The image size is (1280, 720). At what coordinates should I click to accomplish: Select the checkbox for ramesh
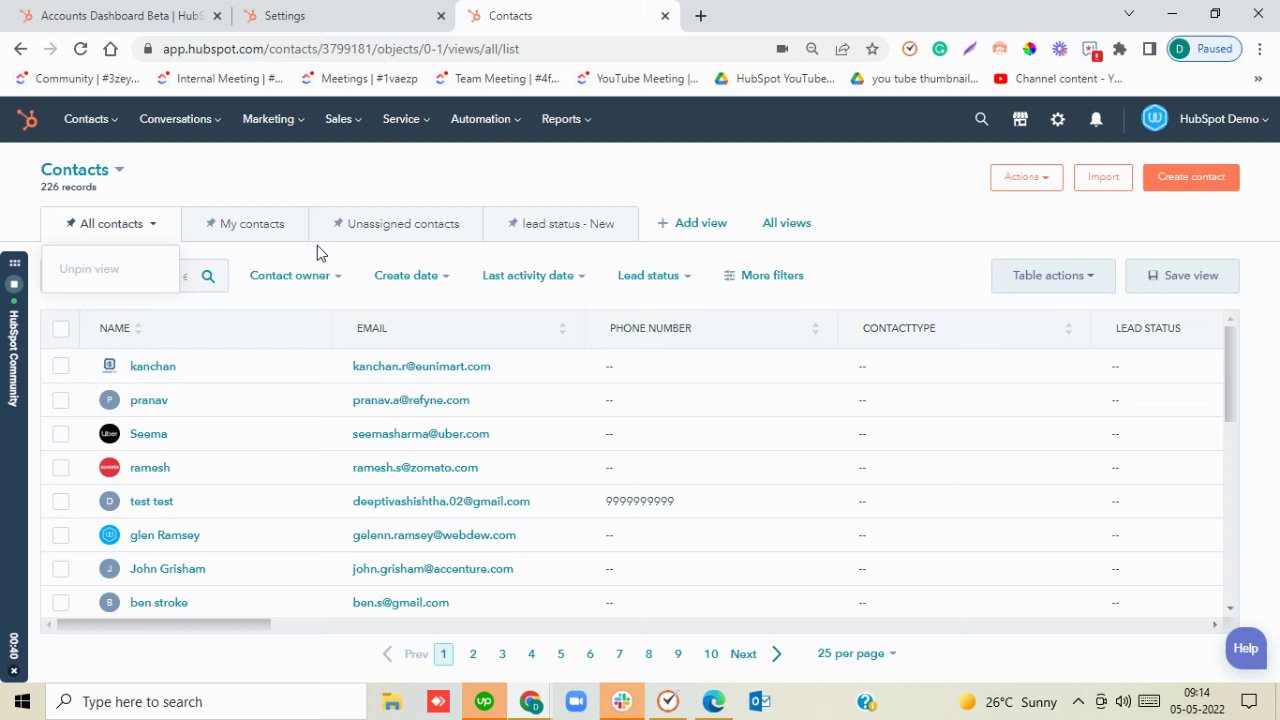coord(61,468)
